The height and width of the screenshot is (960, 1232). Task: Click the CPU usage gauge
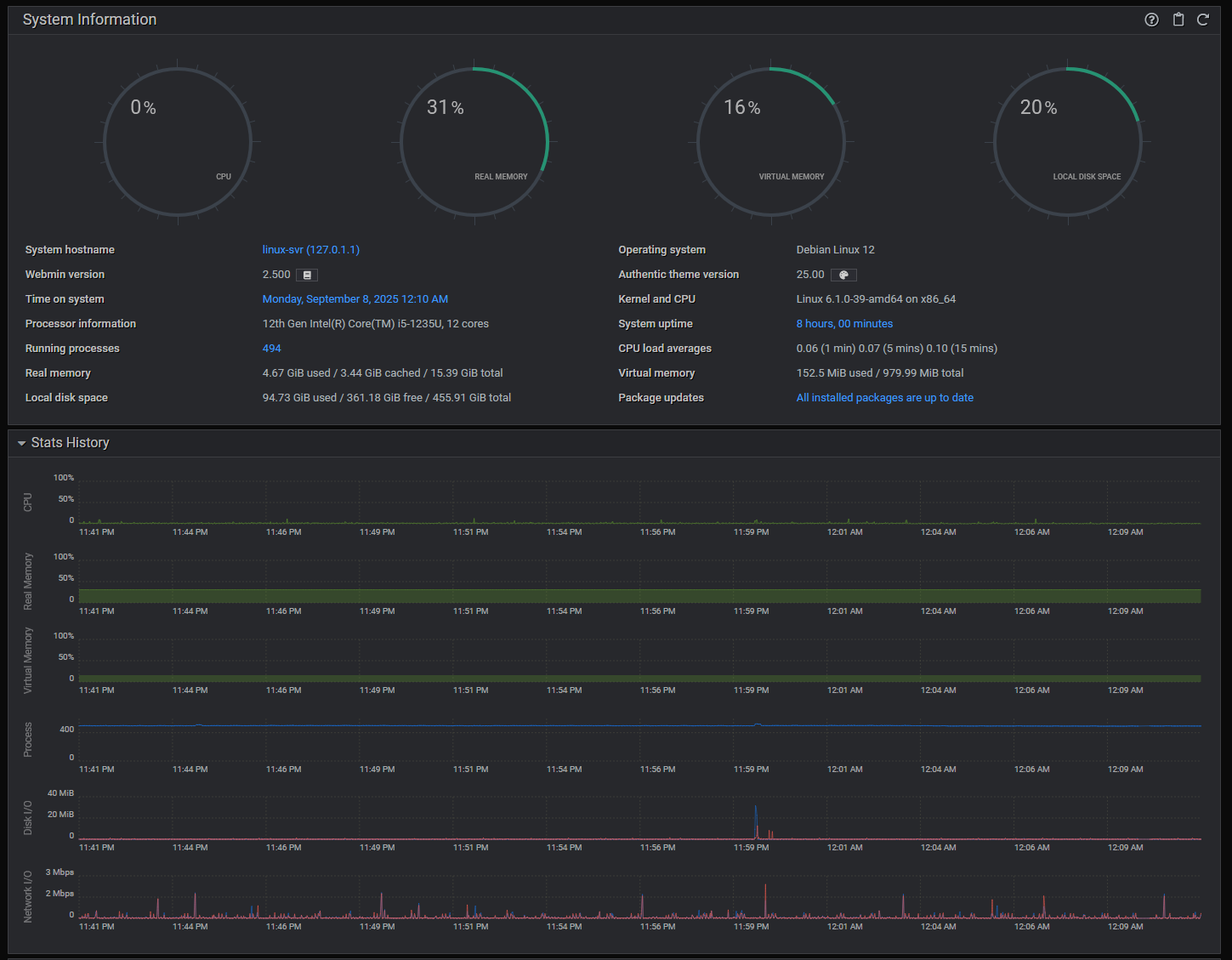178,142
